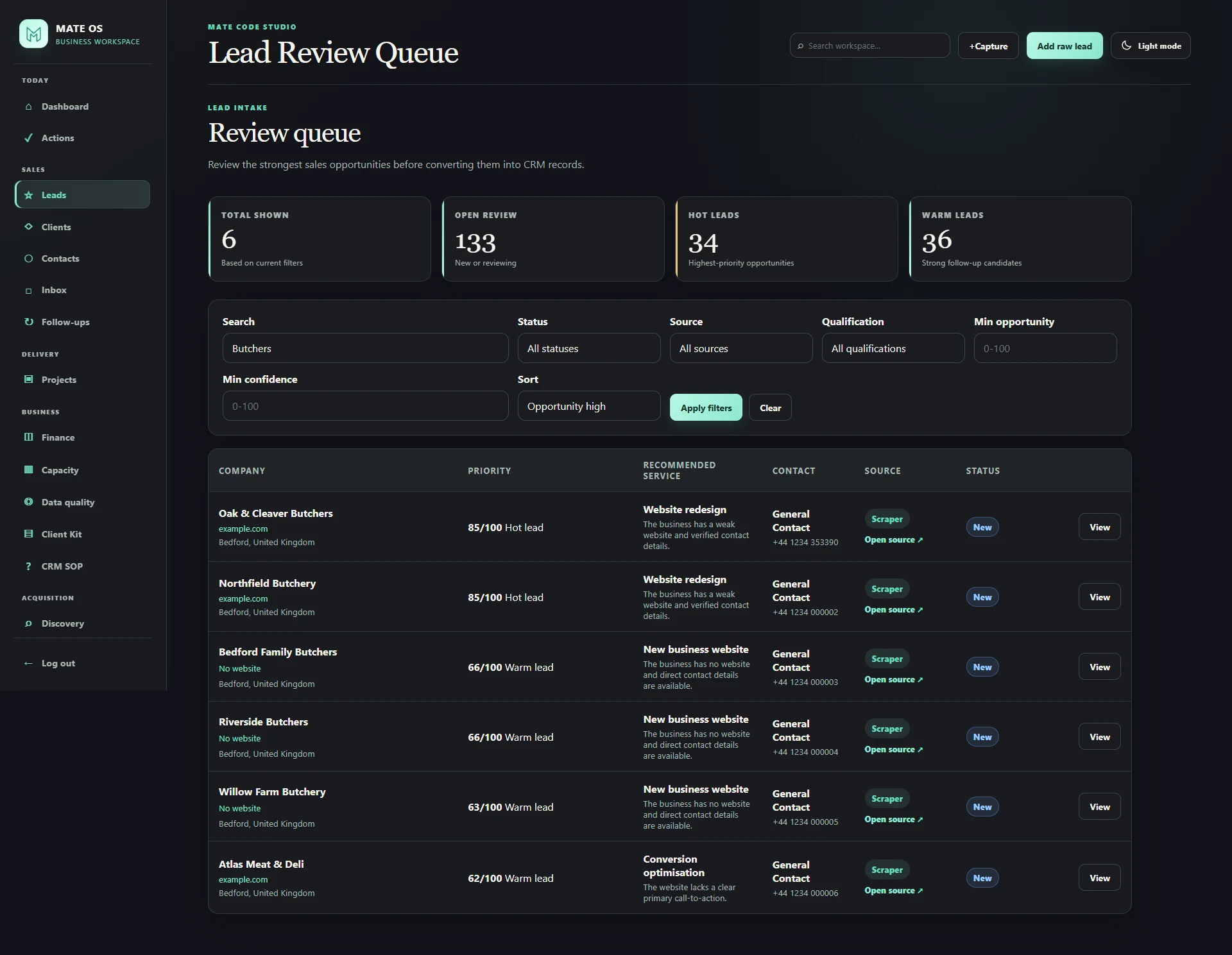Screen dimensions: 1232x955
Task: Click the Contacts circle icon
Action: pos(28,258)
